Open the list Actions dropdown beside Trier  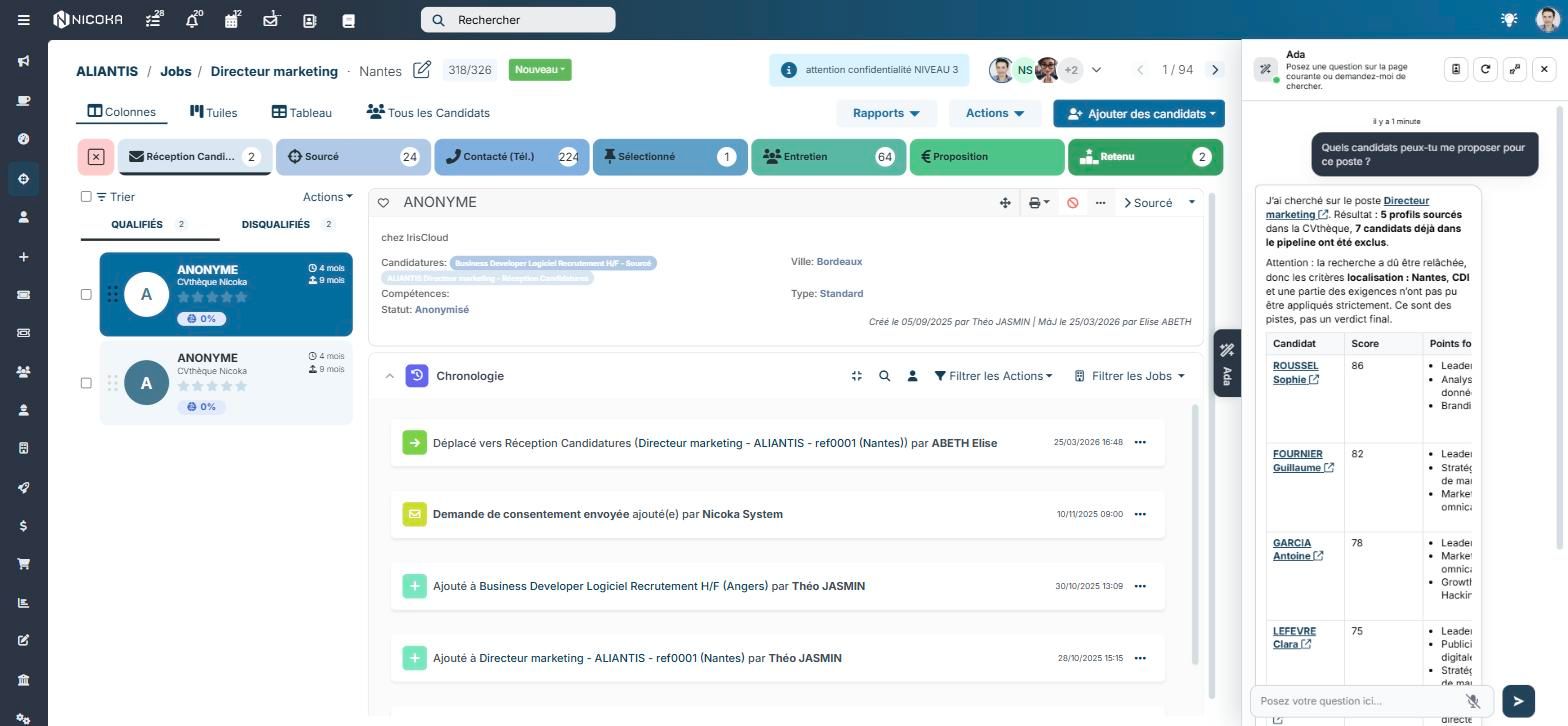[x=328, y=197]
